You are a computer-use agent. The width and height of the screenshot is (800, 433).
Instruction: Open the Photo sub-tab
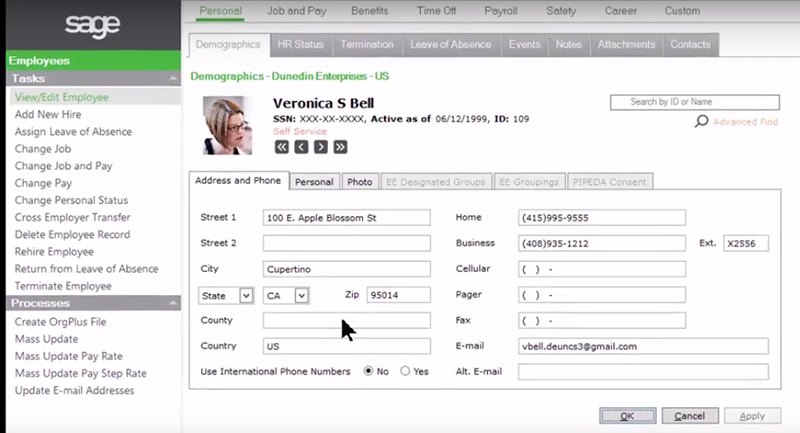(359, 182)
